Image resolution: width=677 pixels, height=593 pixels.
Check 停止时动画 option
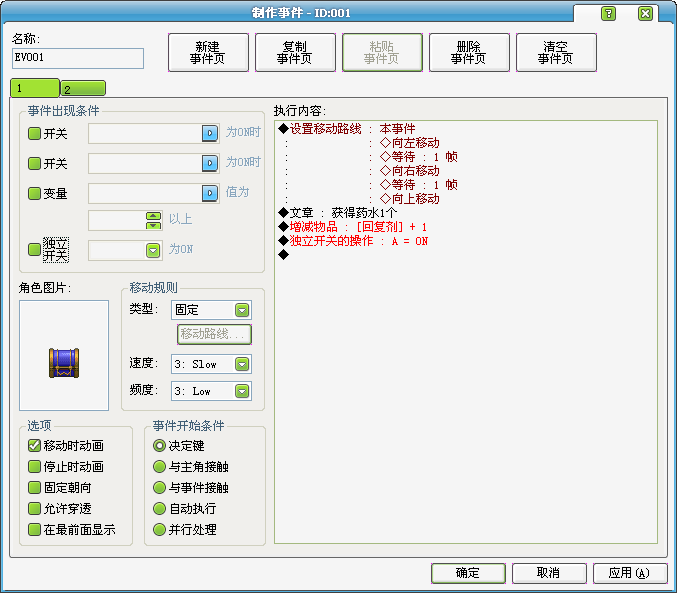pos(34,466)
